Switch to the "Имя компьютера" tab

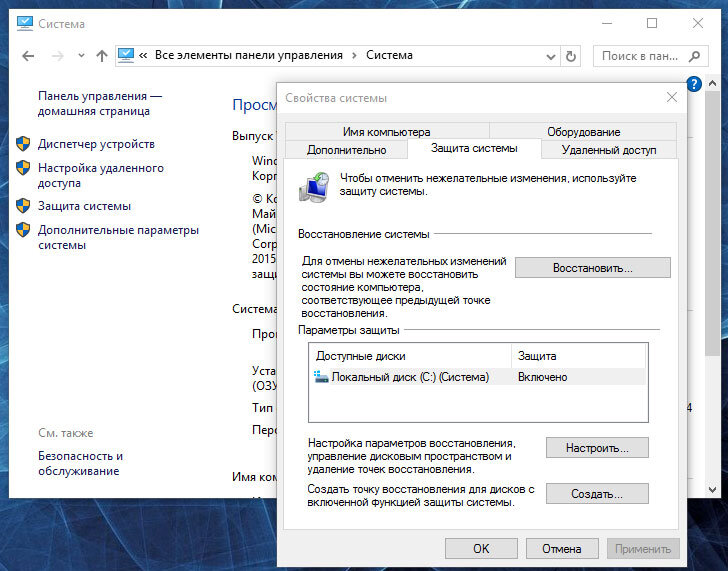(386, 132)
